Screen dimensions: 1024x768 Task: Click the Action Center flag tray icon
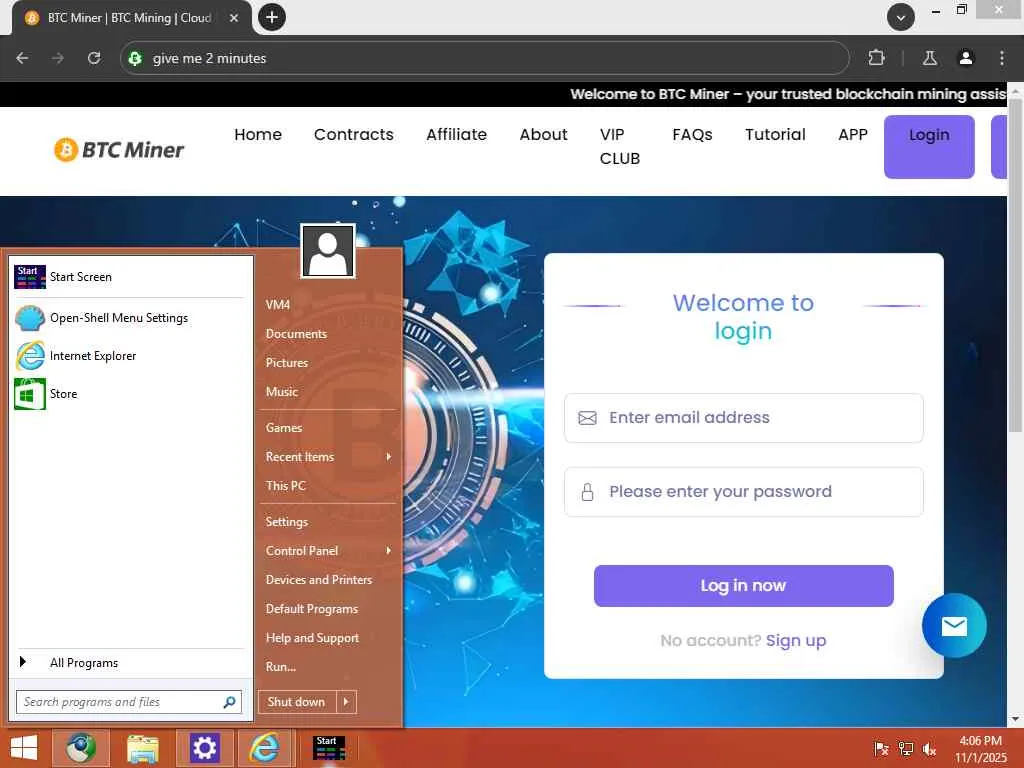click(x=881, y=749)
